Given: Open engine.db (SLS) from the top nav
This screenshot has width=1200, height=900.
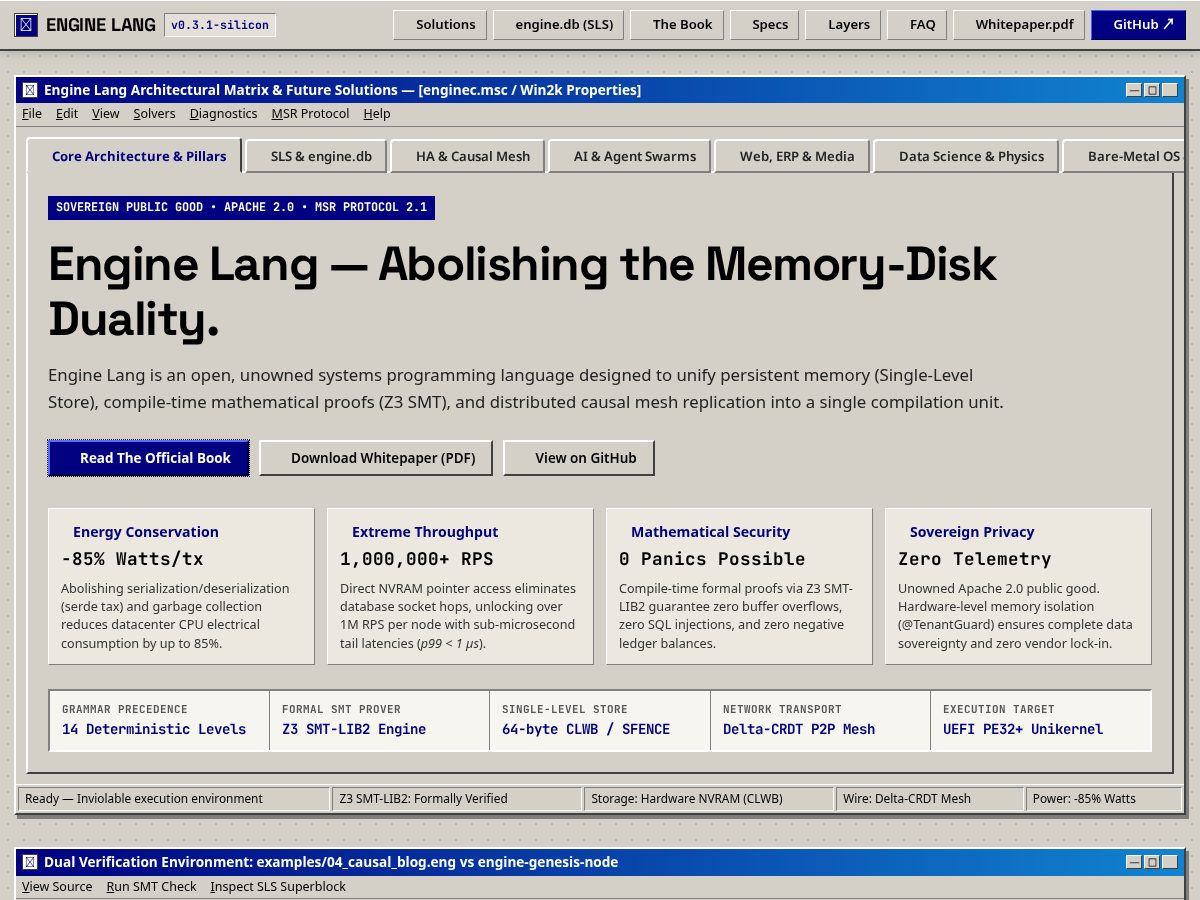Looking at the screenshot, I should [559, 24].
